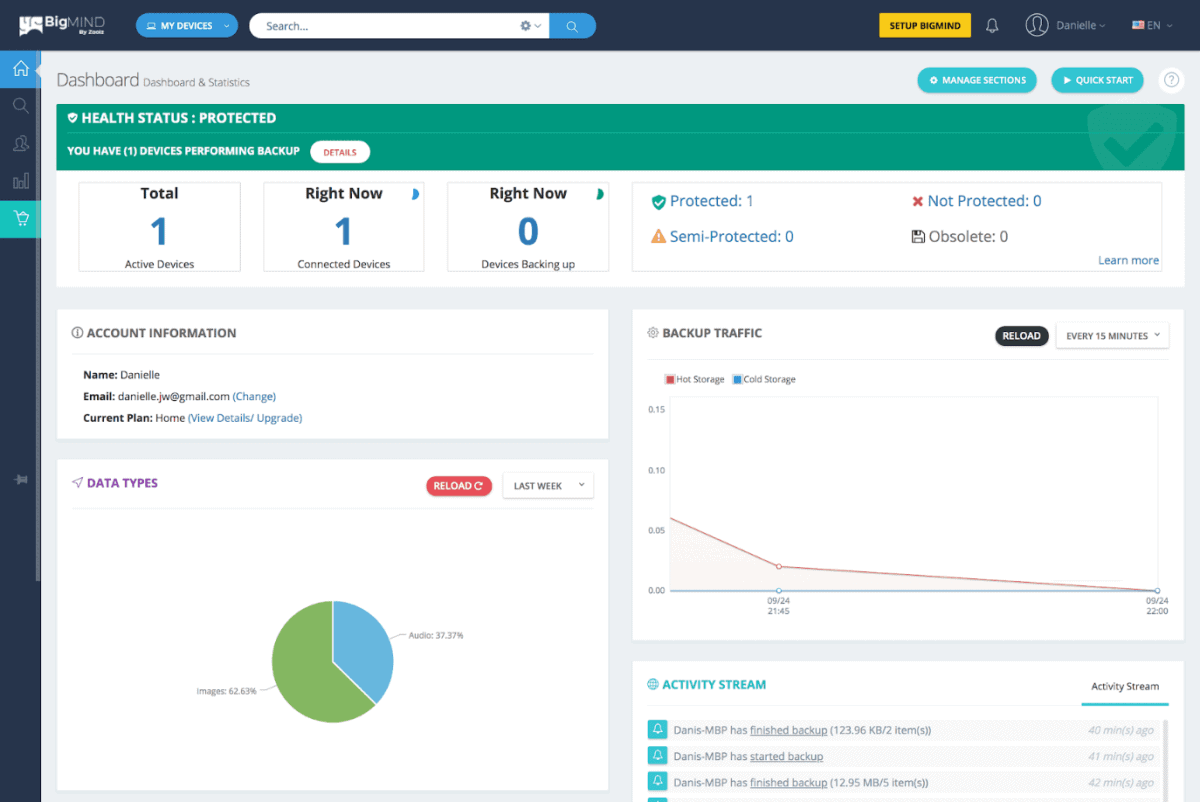Click the green icon in Devices Backing up card
Viewport: 1200px width, 802px height.
(x=600, y=194)
